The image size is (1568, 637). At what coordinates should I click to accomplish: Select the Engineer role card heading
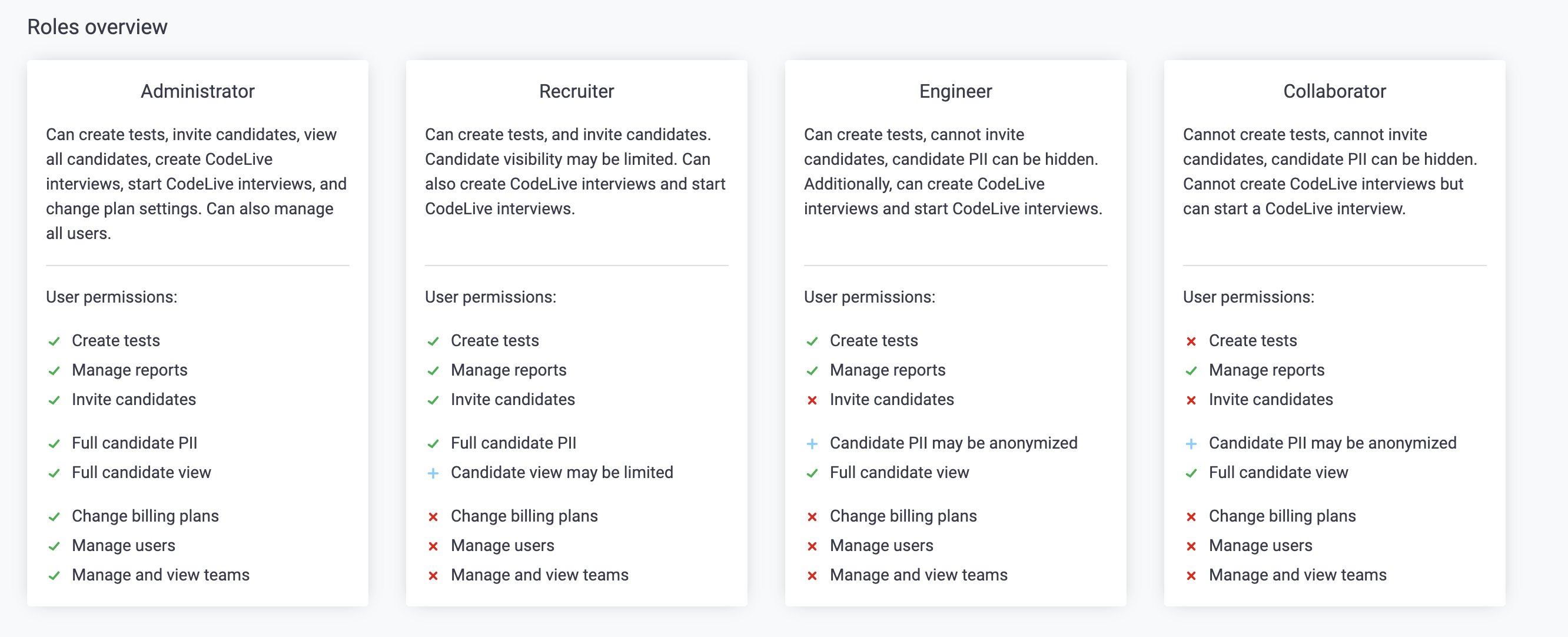coord(956,91)
